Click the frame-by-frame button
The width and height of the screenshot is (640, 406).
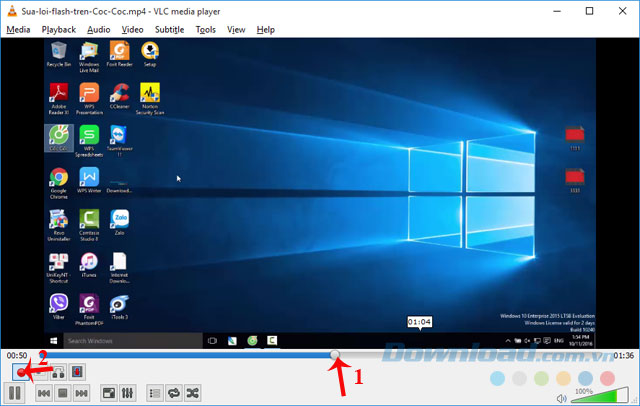[x=78, y=372]
